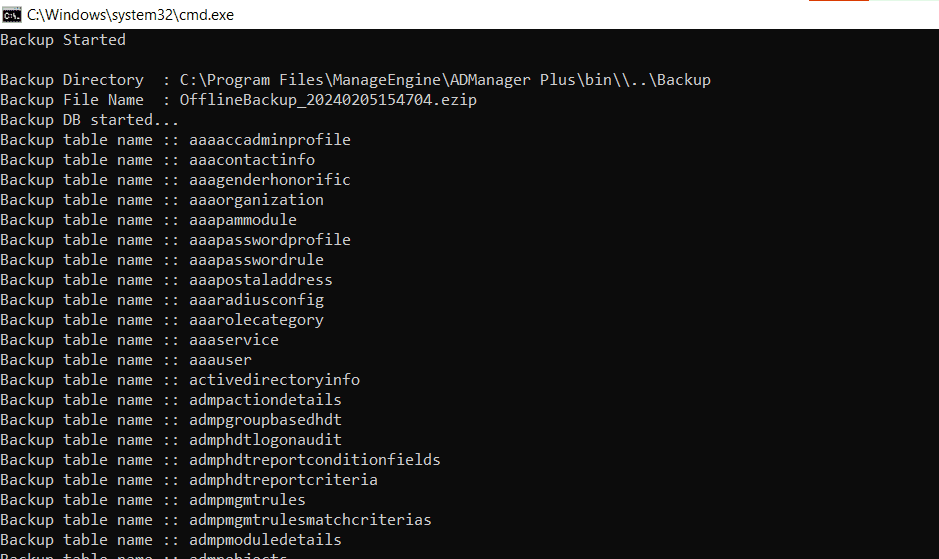Click the admpmgmtrulesmatchcriterias table name

pos(310,520)
